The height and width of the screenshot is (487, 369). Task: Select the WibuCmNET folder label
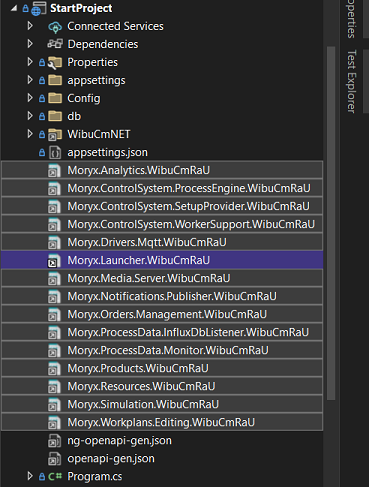coord(99,134)
